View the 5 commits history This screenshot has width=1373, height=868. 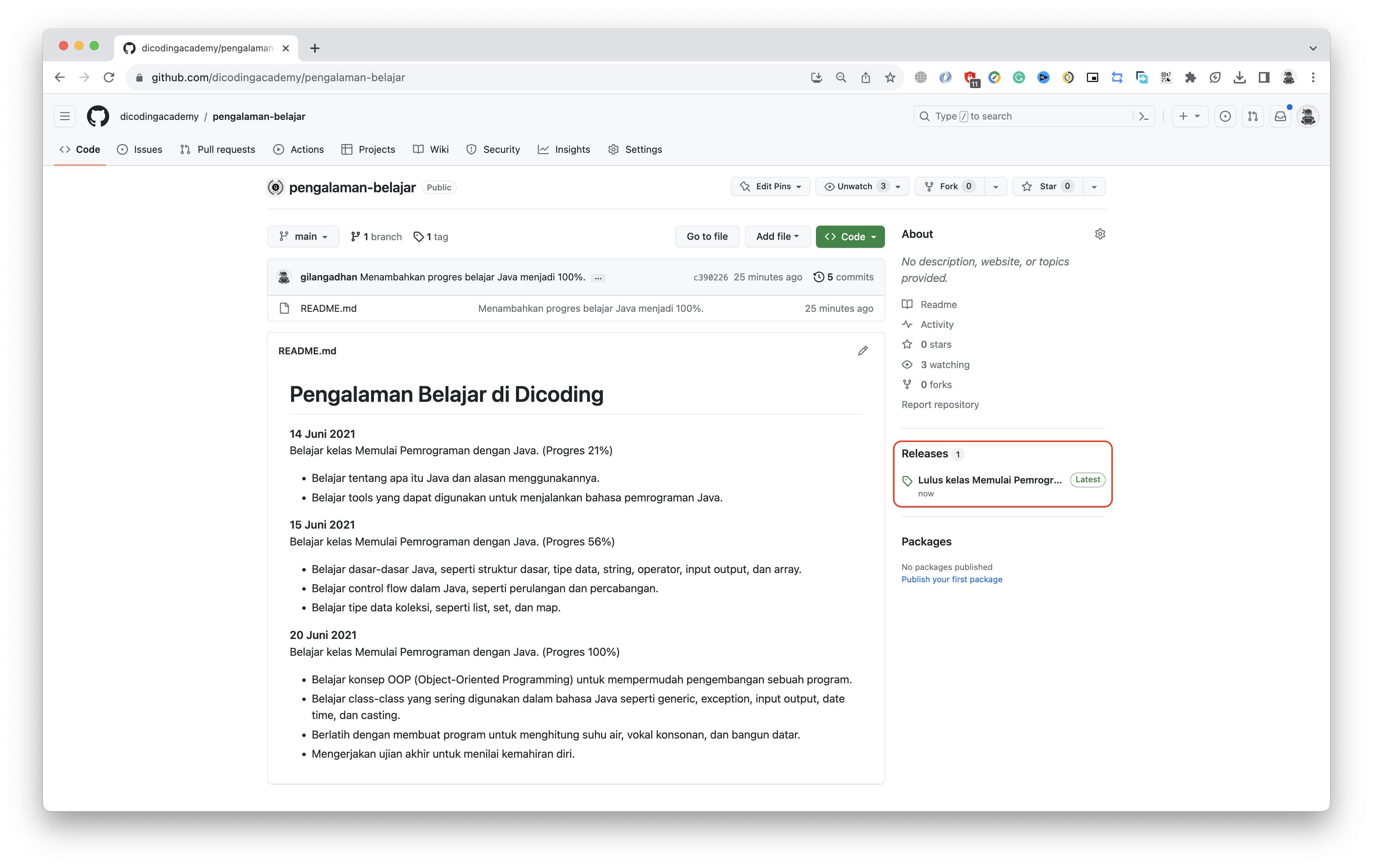pyautogui.click(x=844, y=277)
